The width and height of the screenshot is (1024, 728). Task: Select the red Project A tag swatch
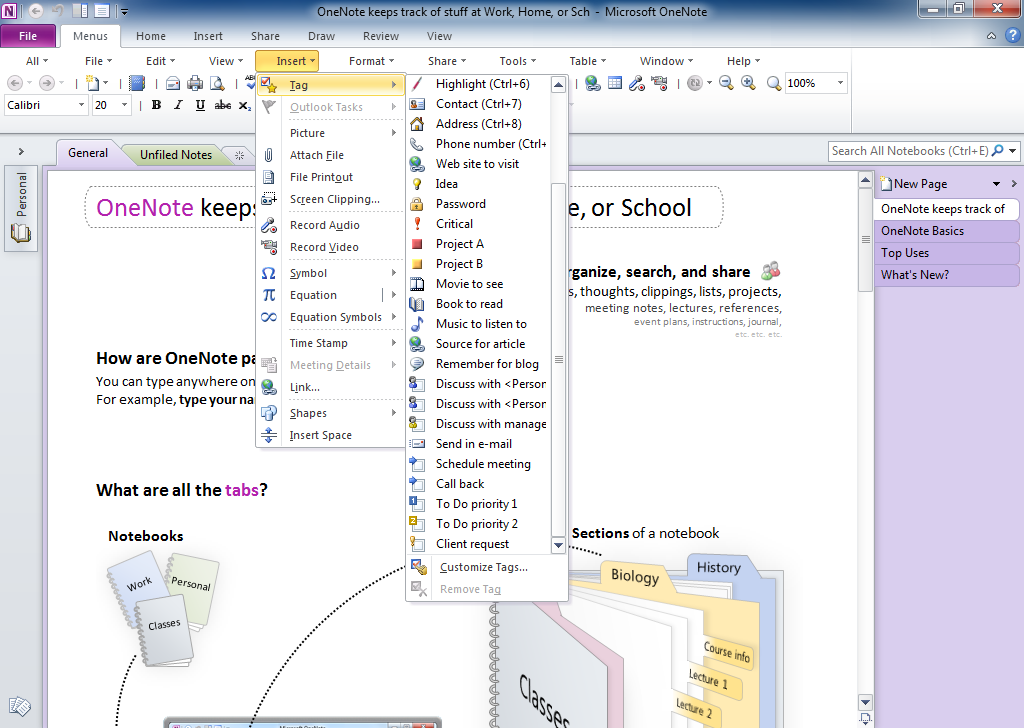click(x=417, y=244)
